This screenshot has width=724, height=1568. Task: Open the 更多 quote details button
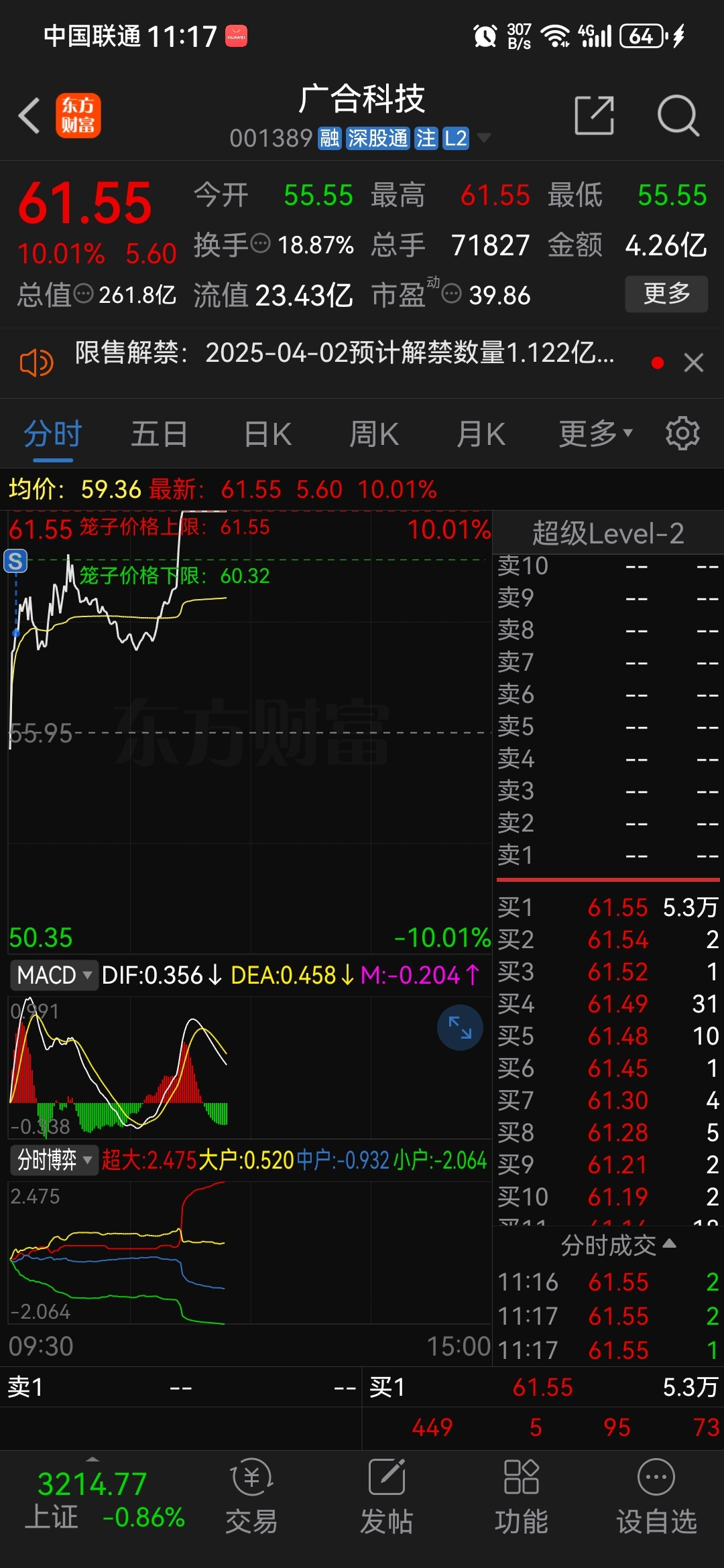[666, 293]
